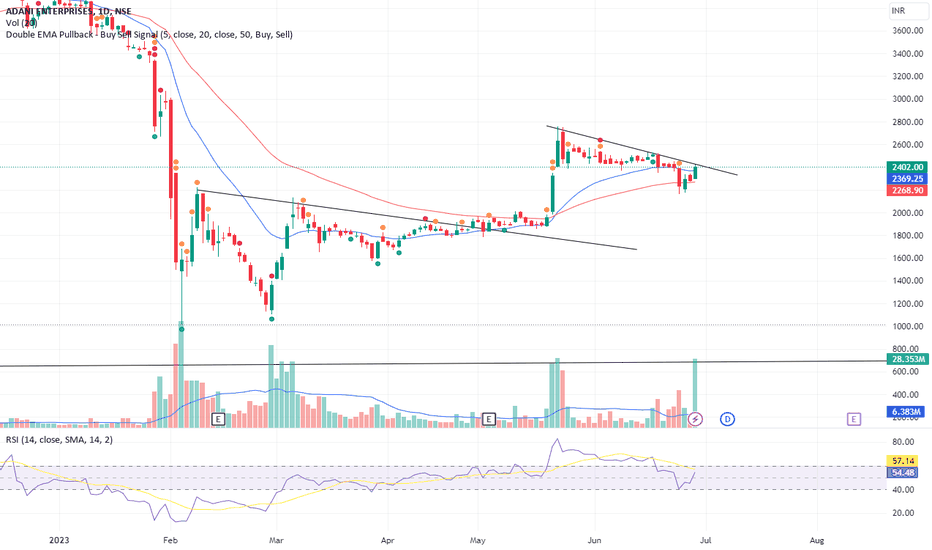The height and width of the screenshot is (550, 932).
Task: Open the dividend D marker in July
Action: 727,419
